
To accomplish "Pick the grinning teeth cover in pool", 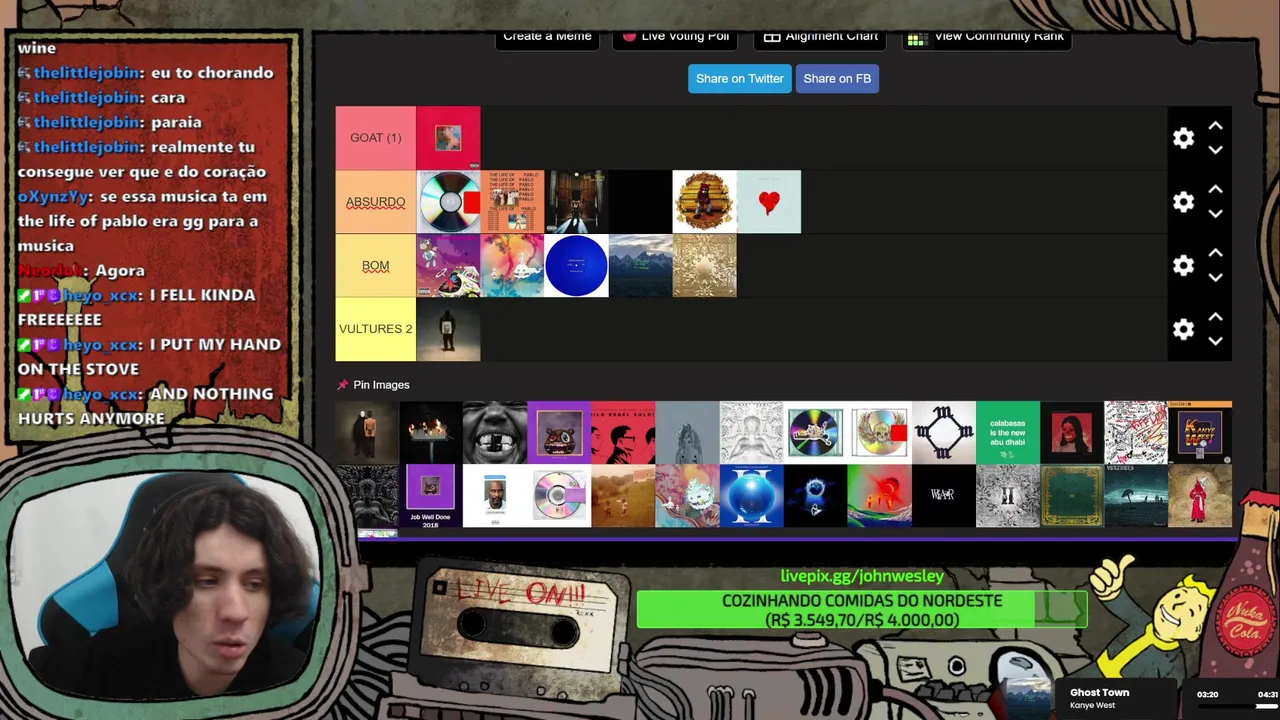I will pyautogui.click(x=495, y=433).
